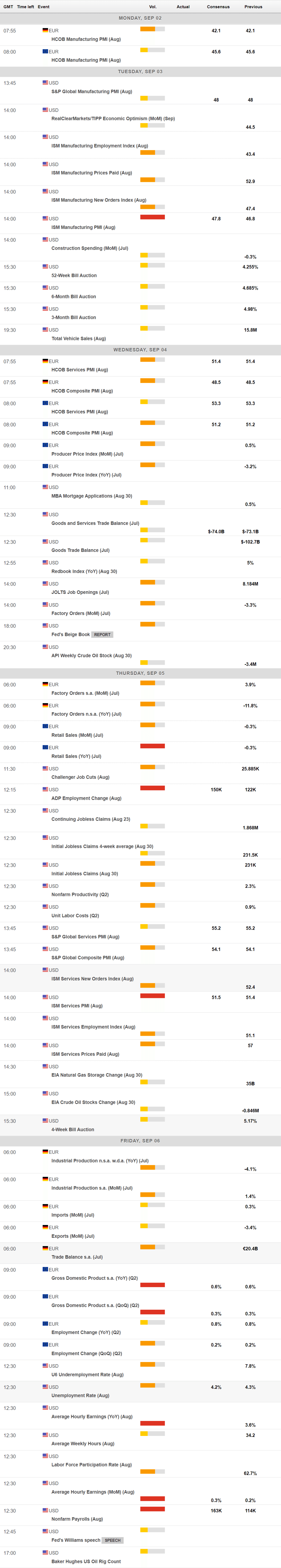Click the US flag beside ISM Manufacturing PMI
The width and height of the screenshot is (281, 1568).
45,218
